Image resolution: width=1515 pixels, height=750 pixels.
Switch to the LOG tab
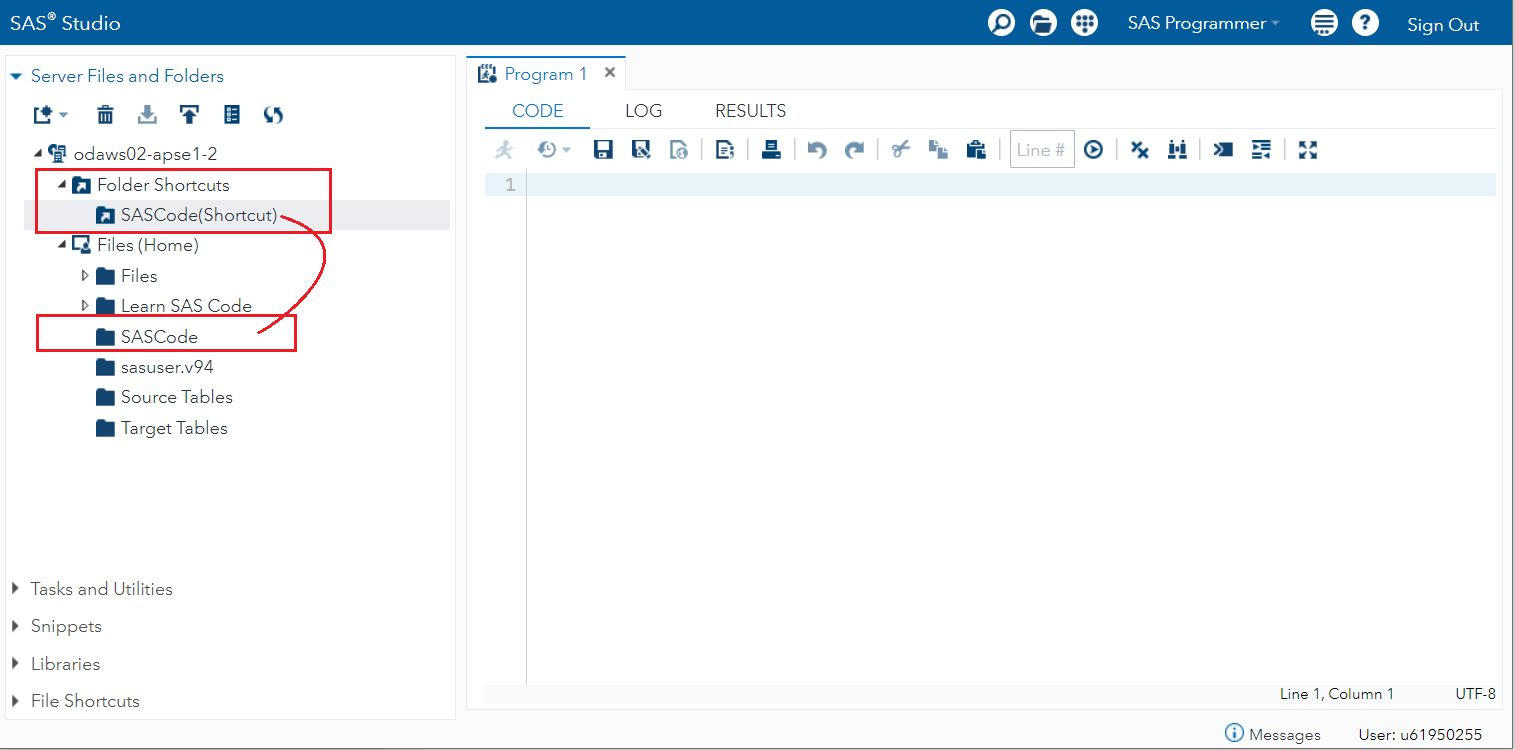tap(643, 110)
